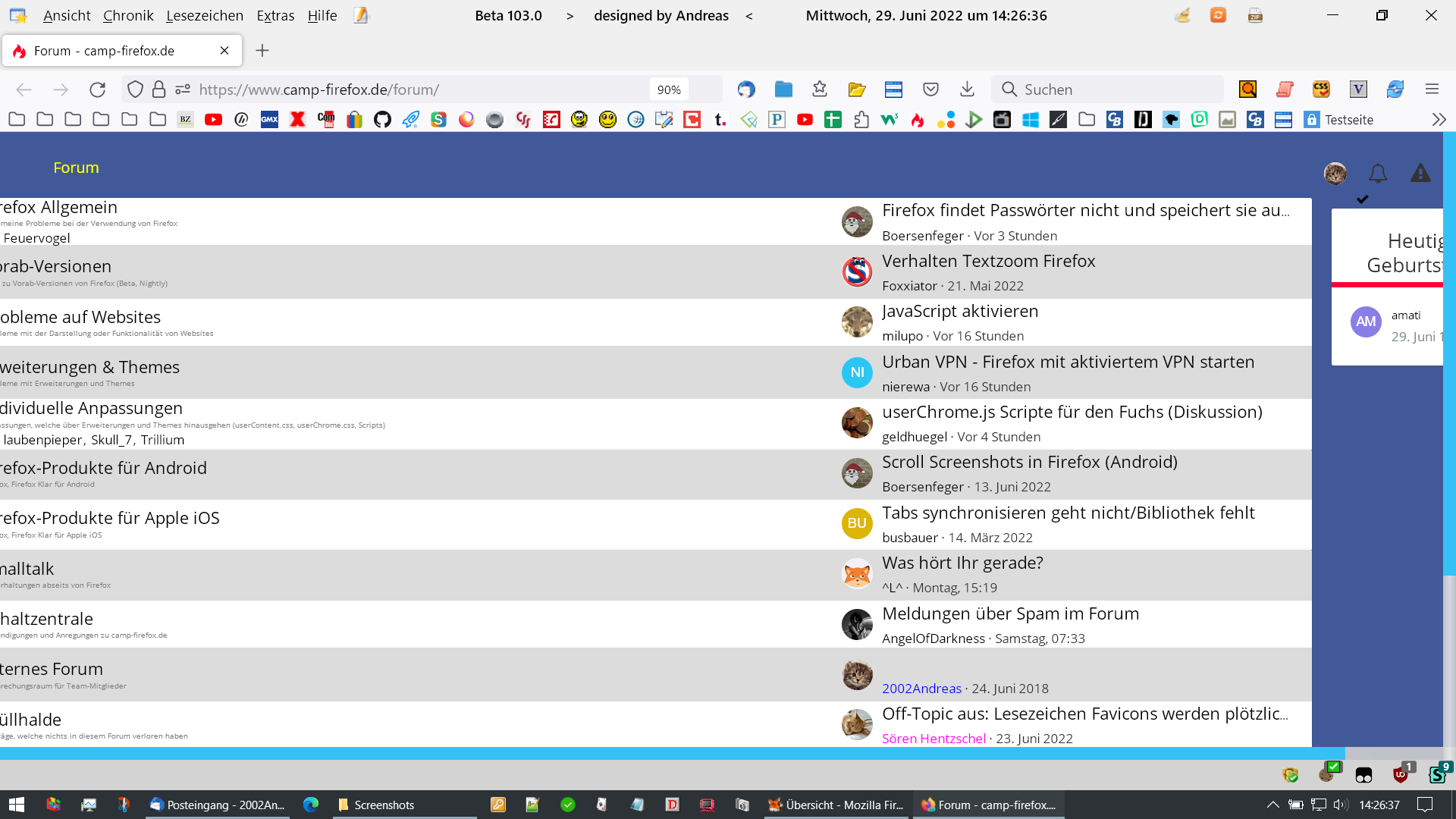The image size is (1456, 819).
Task: Open the GMX bookmark icon
Action: point(269,120)
